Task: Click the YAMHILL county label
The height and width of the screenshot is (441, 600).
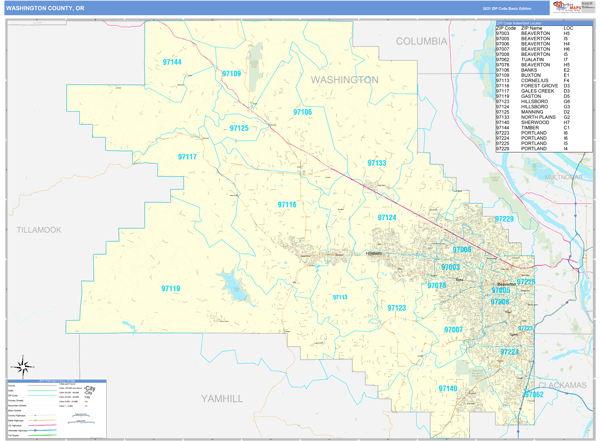Action: [222, 399]
